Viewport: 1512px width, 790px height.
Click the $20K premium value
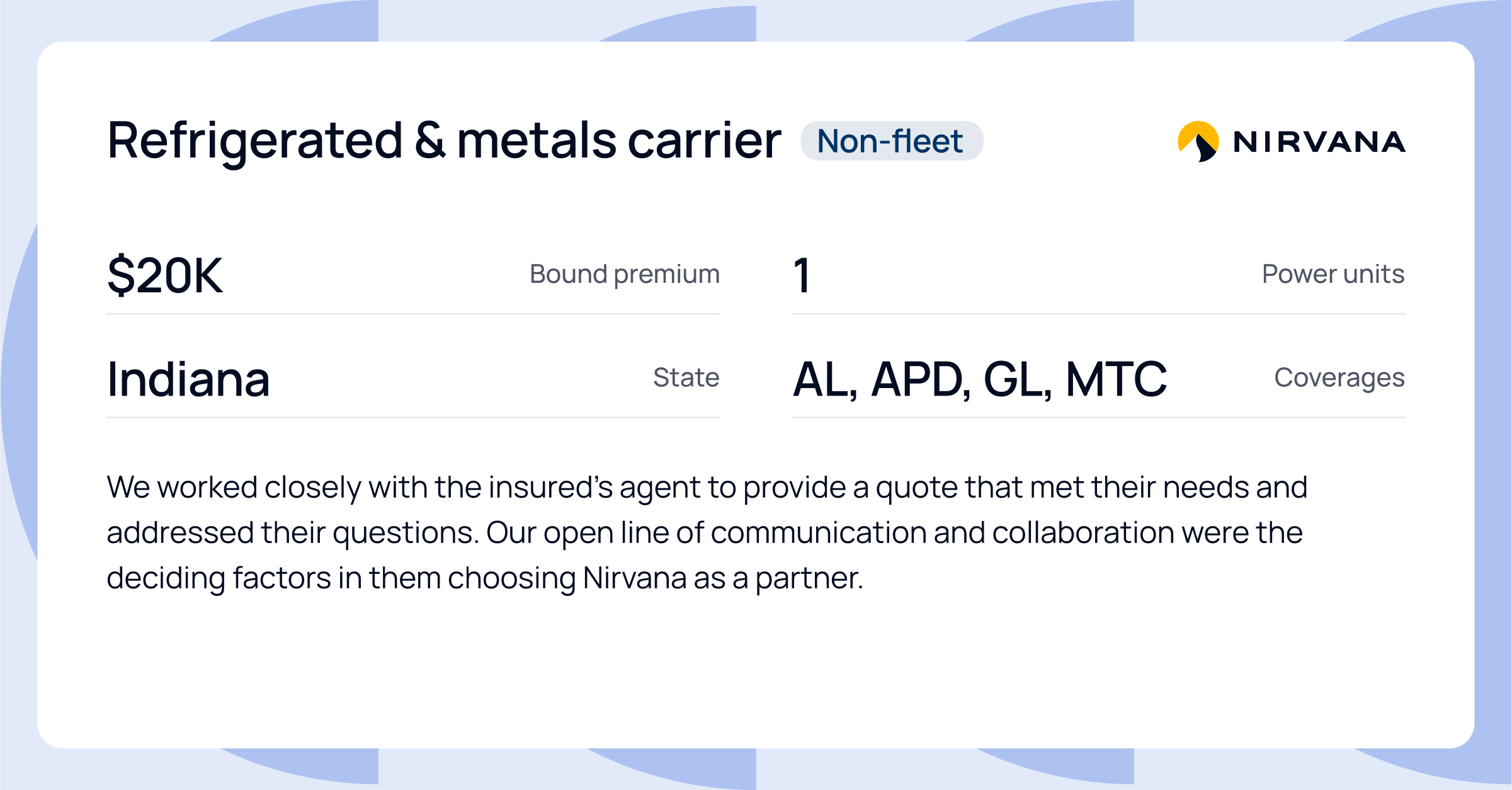(x=165, y=275)
